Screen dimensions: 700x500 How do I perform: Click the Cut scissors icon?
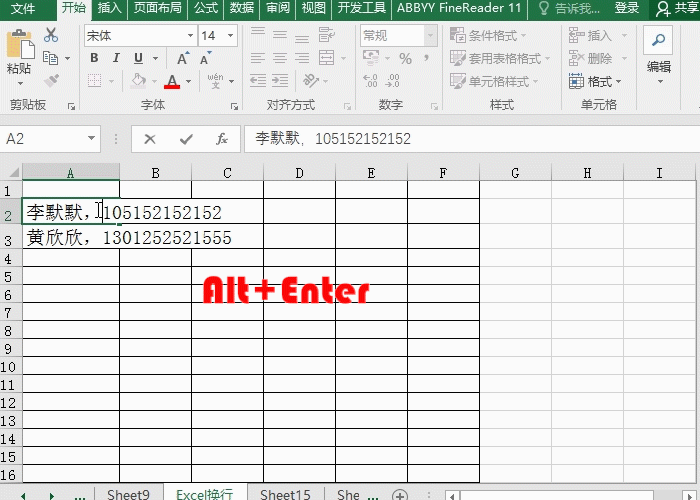(51, 35)
